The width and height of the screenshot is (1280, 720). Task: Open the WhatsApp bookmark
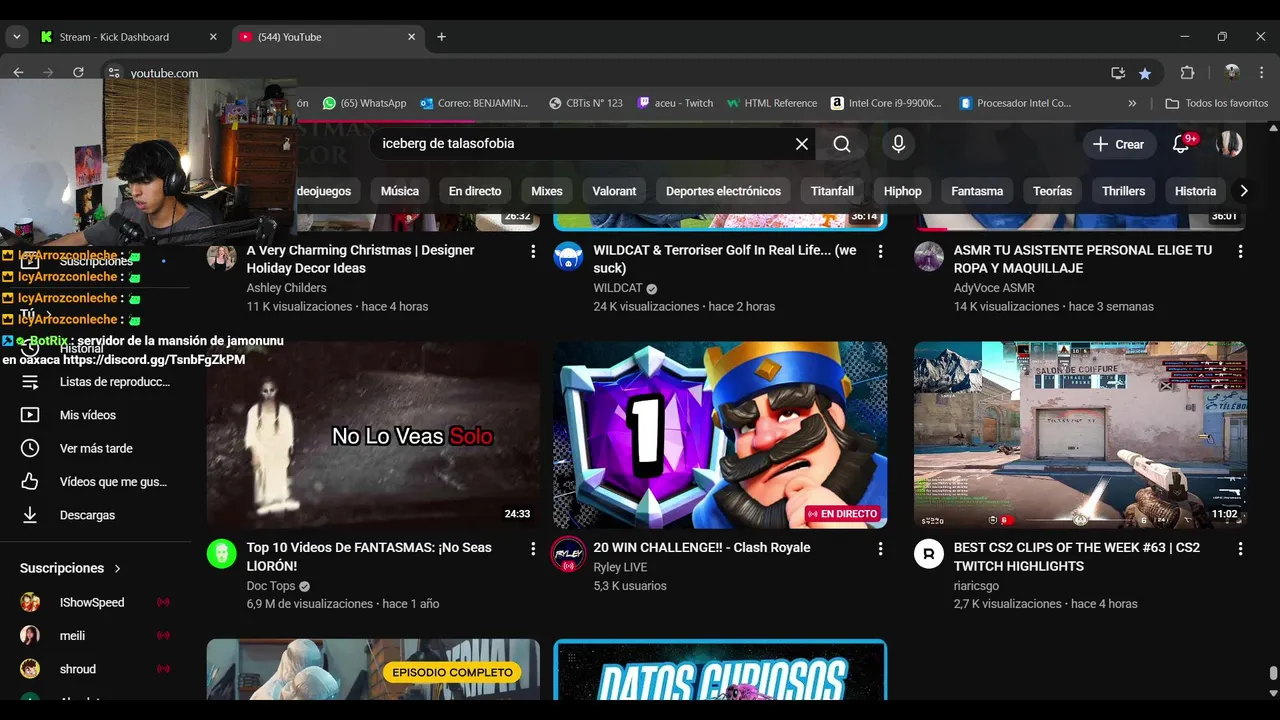pyautogui.click(x=364, y=103)
